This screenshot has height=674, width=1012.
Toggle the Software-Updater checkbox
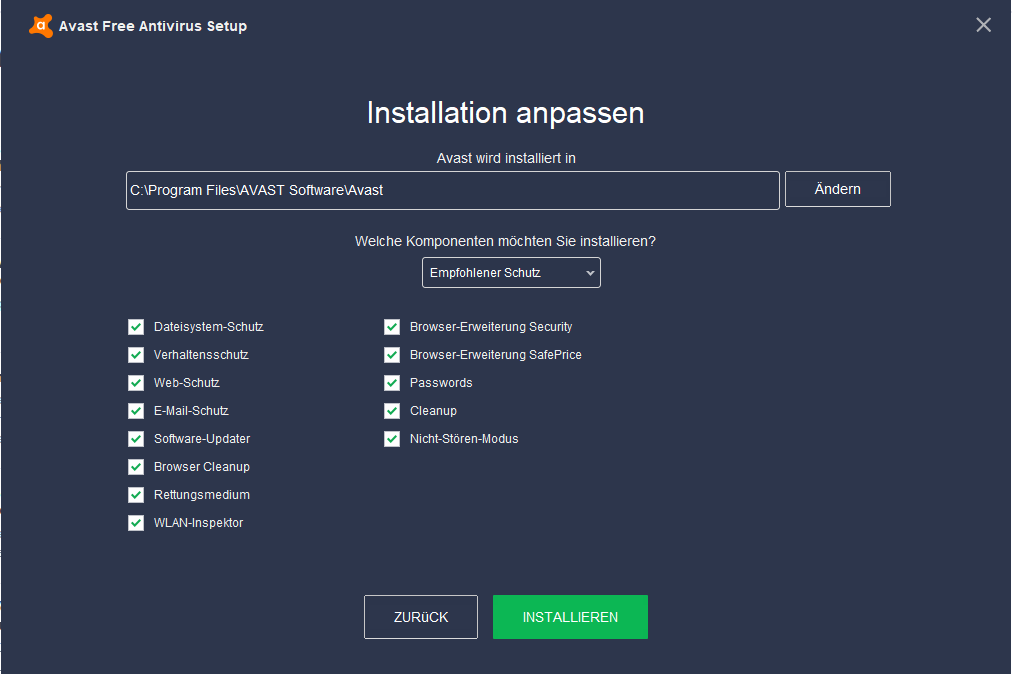(x=136, y=439)
